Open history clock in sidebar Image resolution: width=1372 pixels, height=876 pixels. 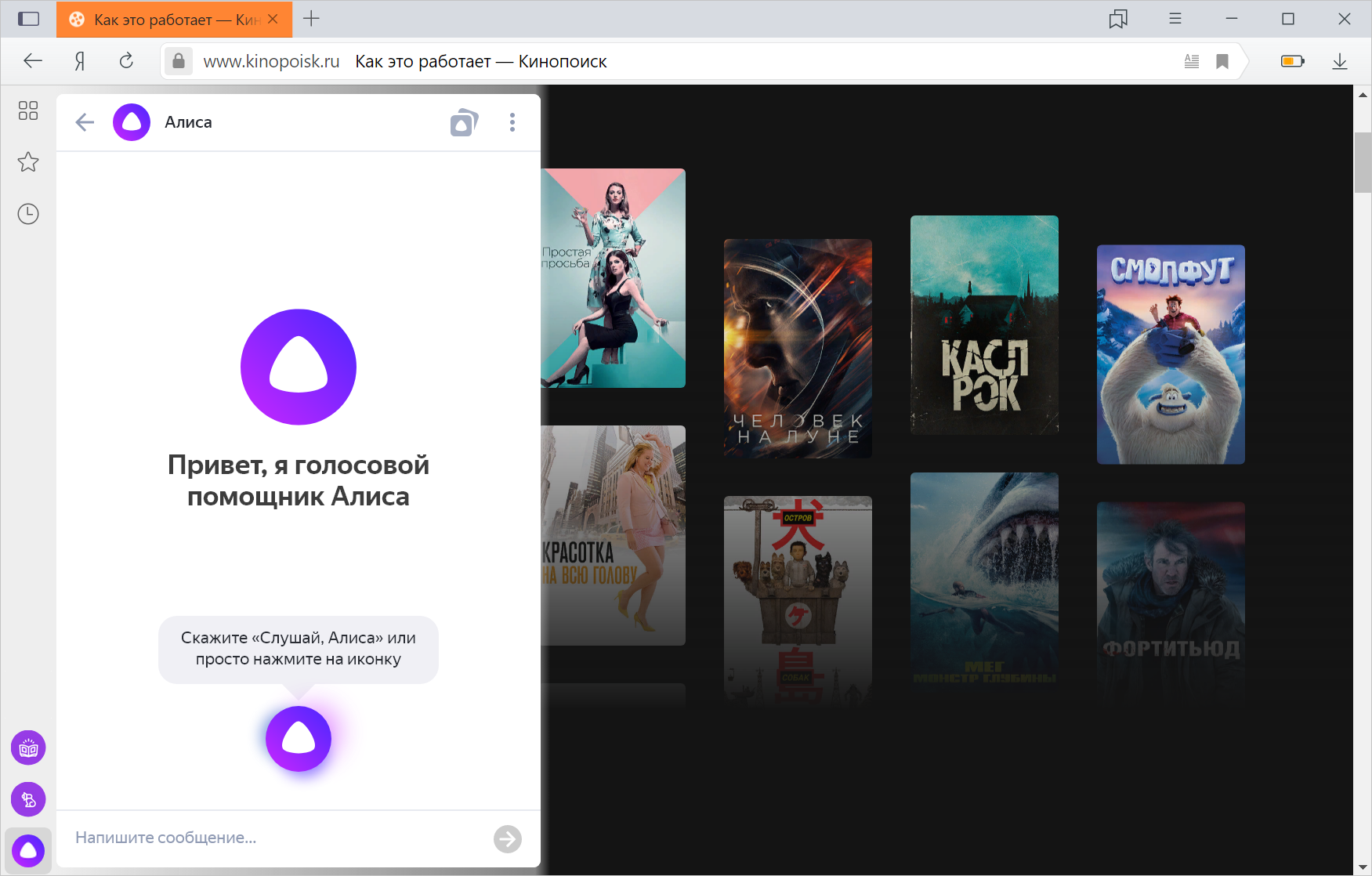coord(28,214)
